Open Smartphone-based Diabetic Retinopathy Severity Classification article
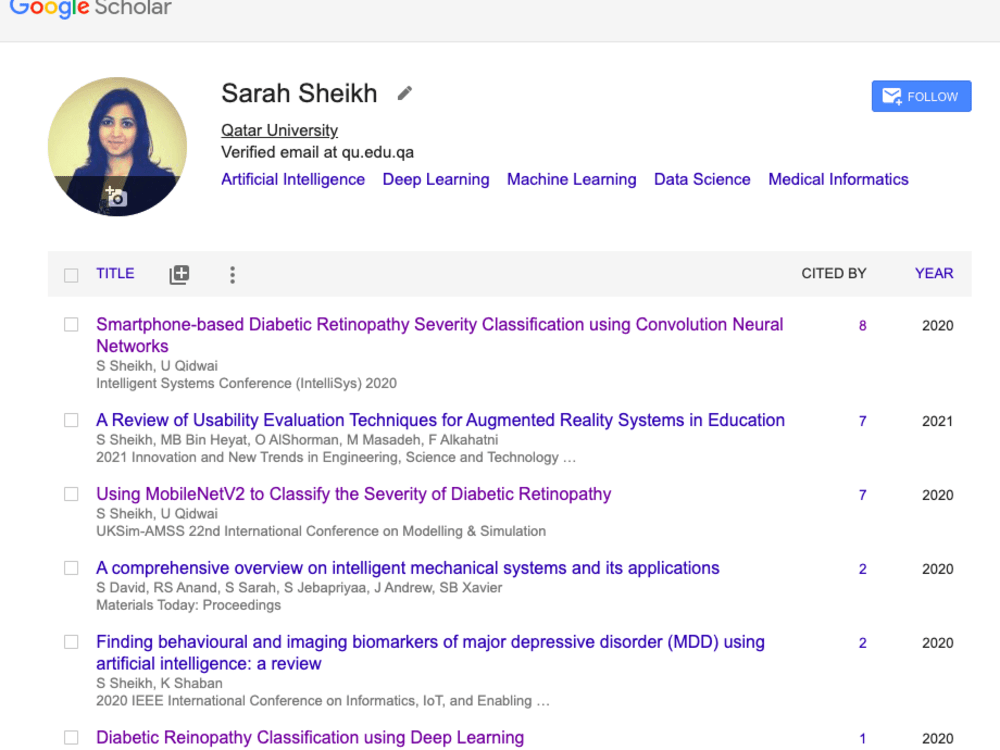Viewport: 1000px width, 750px height. (x=439, y=335)
